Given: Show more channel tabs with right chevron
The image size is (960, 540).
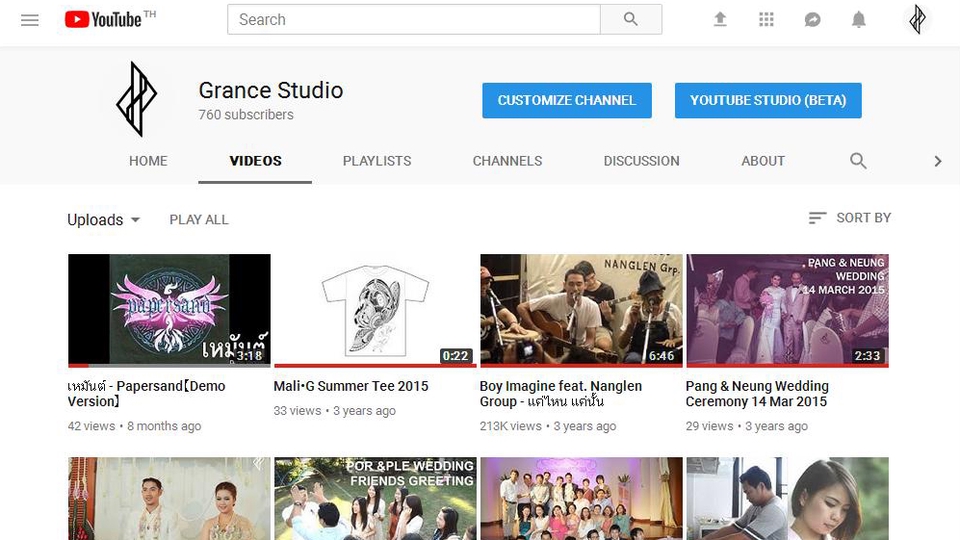Looking at the screenshot, I should coord(937,161).
